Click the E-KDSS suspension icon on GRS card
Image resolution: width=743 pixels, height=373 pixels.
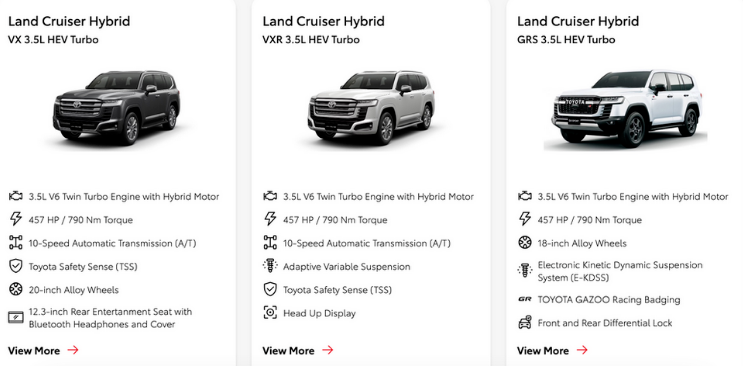(x=525, y=271)
